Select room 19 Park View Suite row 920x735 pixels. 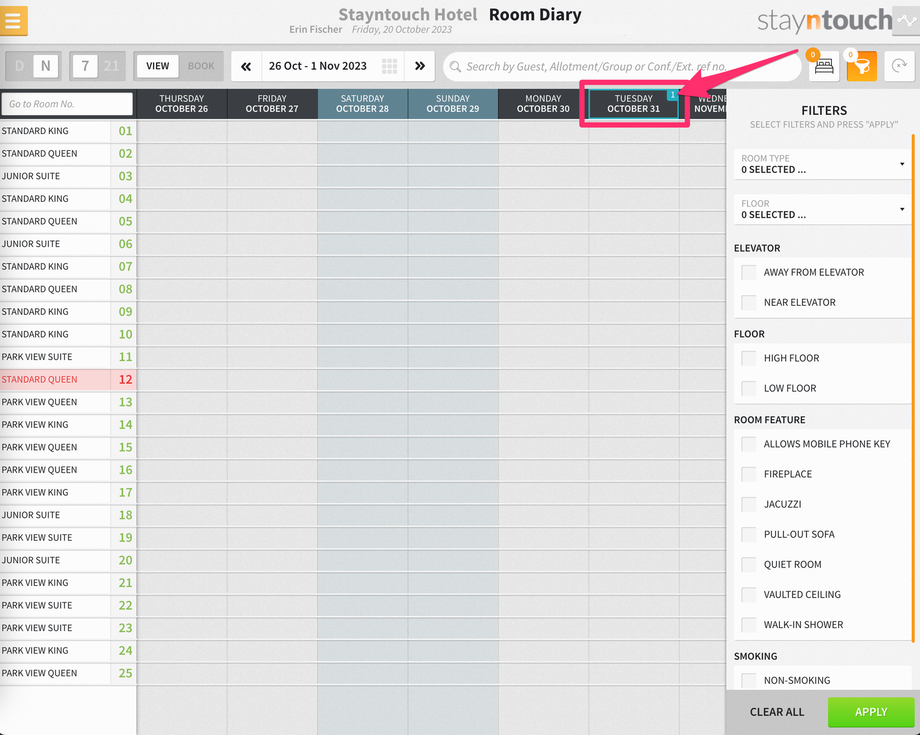(68, 537)
